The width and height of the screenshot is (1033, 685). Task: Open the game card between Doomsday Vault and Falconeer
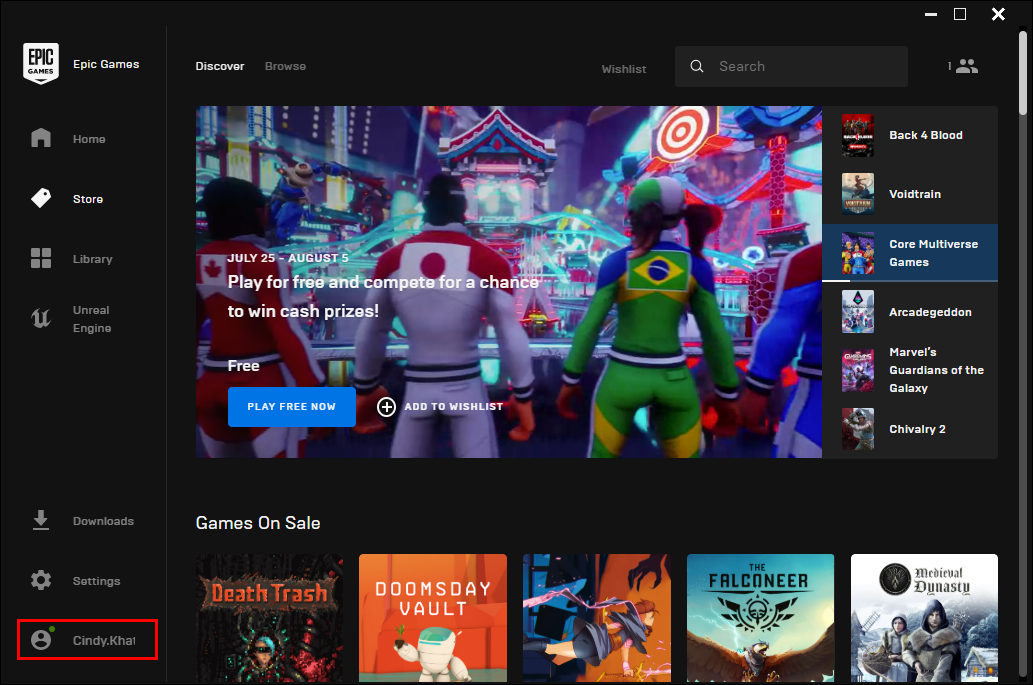pos(597,618)
